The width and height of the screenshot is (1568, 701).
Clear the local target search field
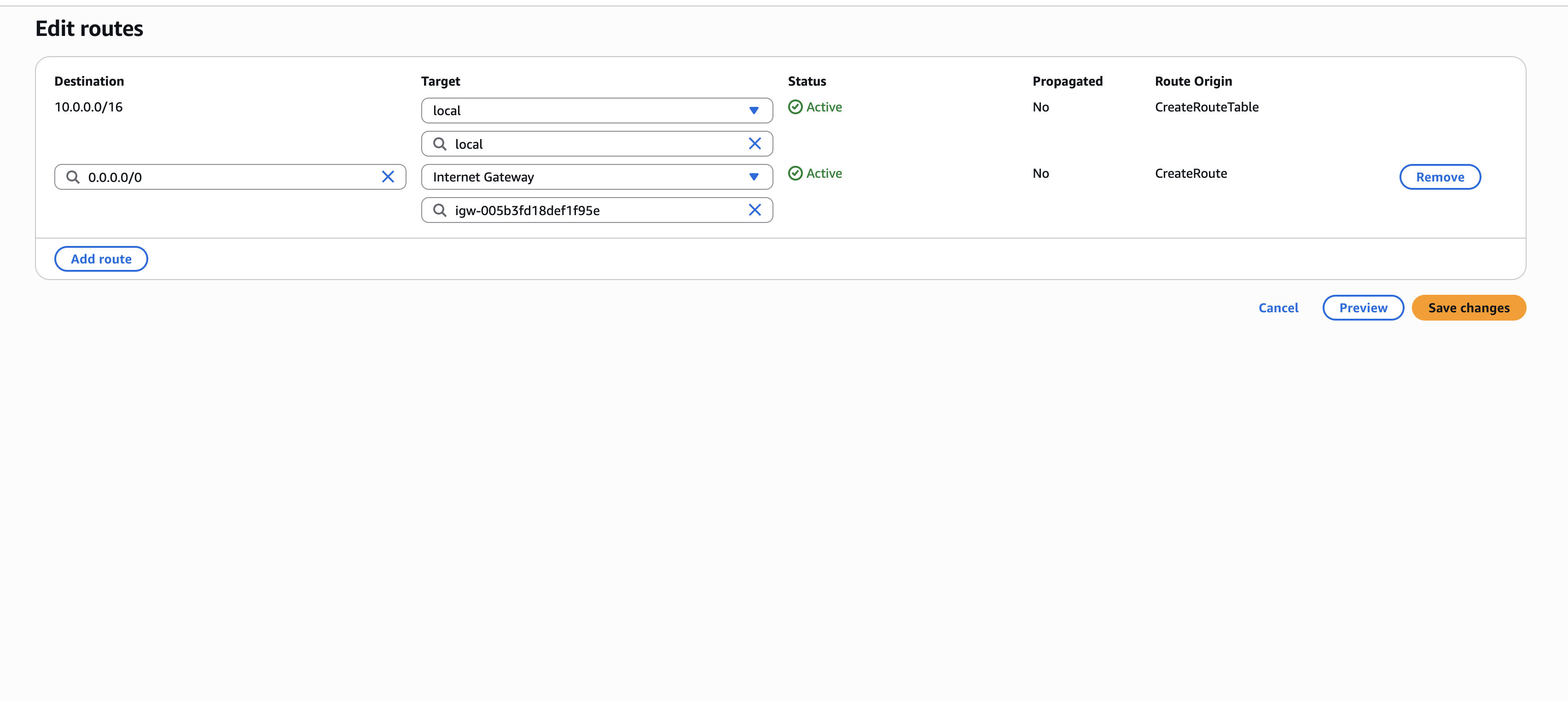[754, 144]
